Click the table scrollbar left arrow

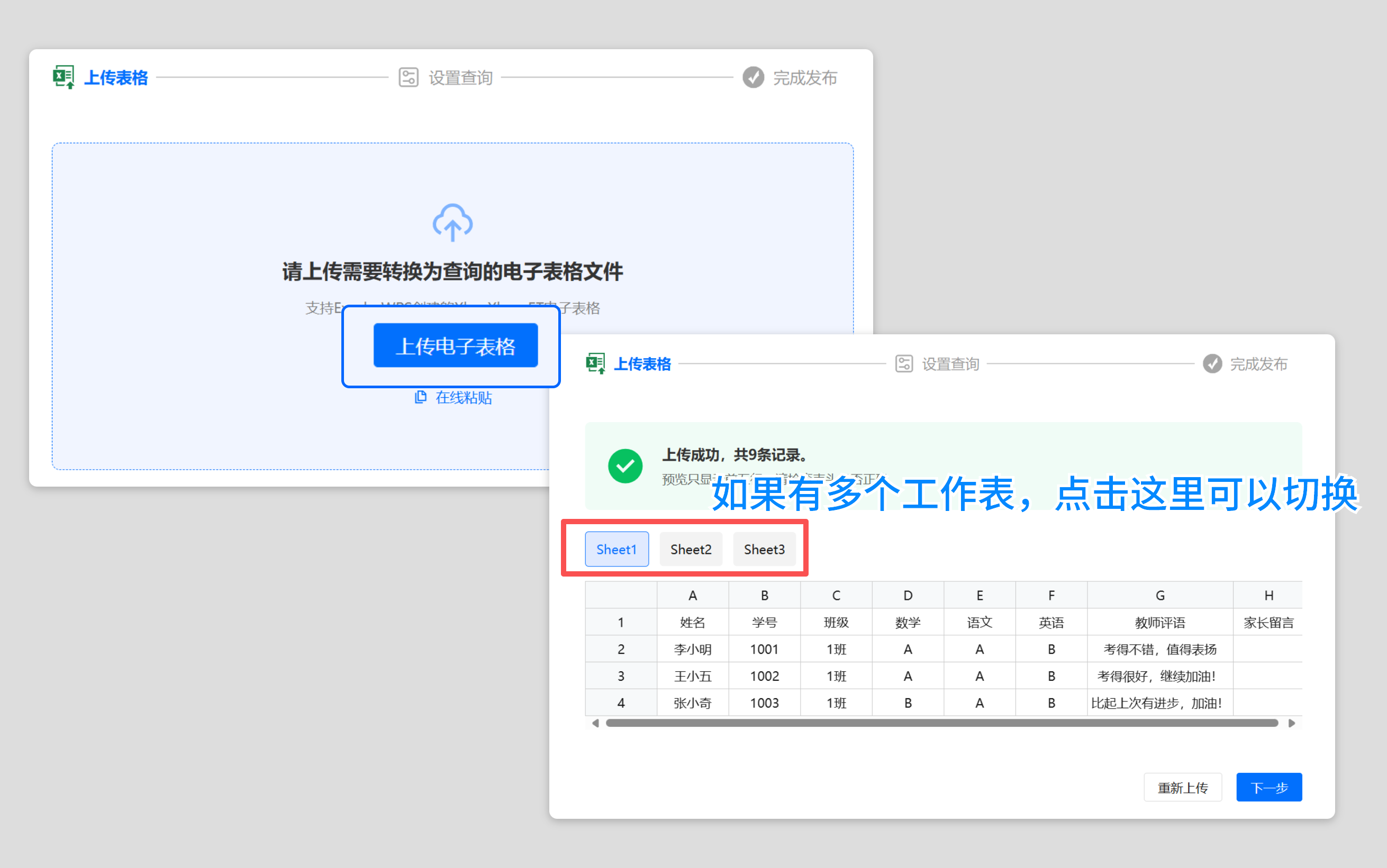[595, 723]
